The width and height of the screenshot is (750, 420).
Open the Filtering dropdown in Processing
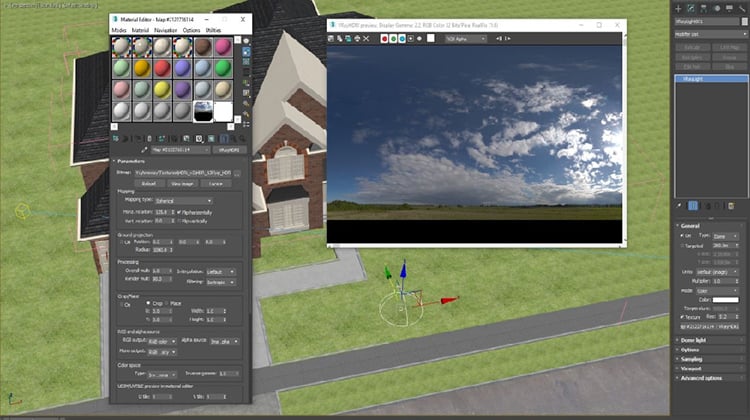[221, 282]
